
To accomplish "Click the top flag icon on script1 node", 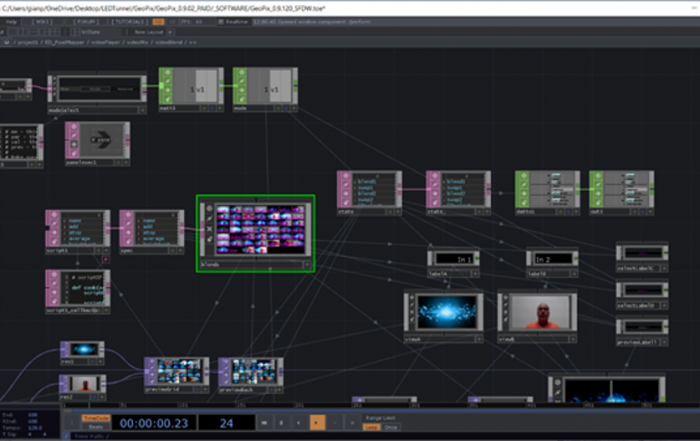I will 52,214.
